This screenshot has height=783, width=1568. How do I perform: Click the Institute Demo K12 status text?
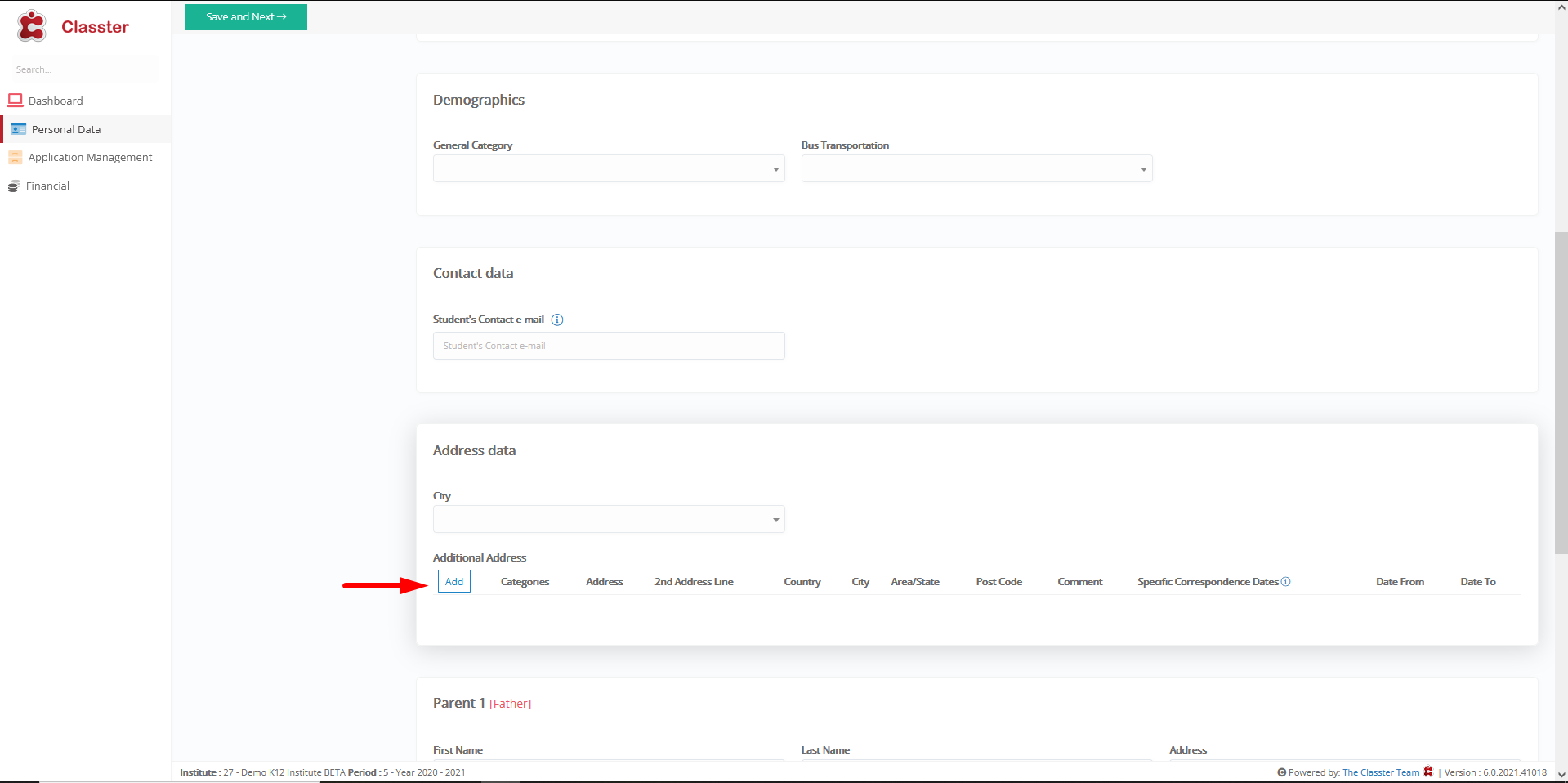262,772
